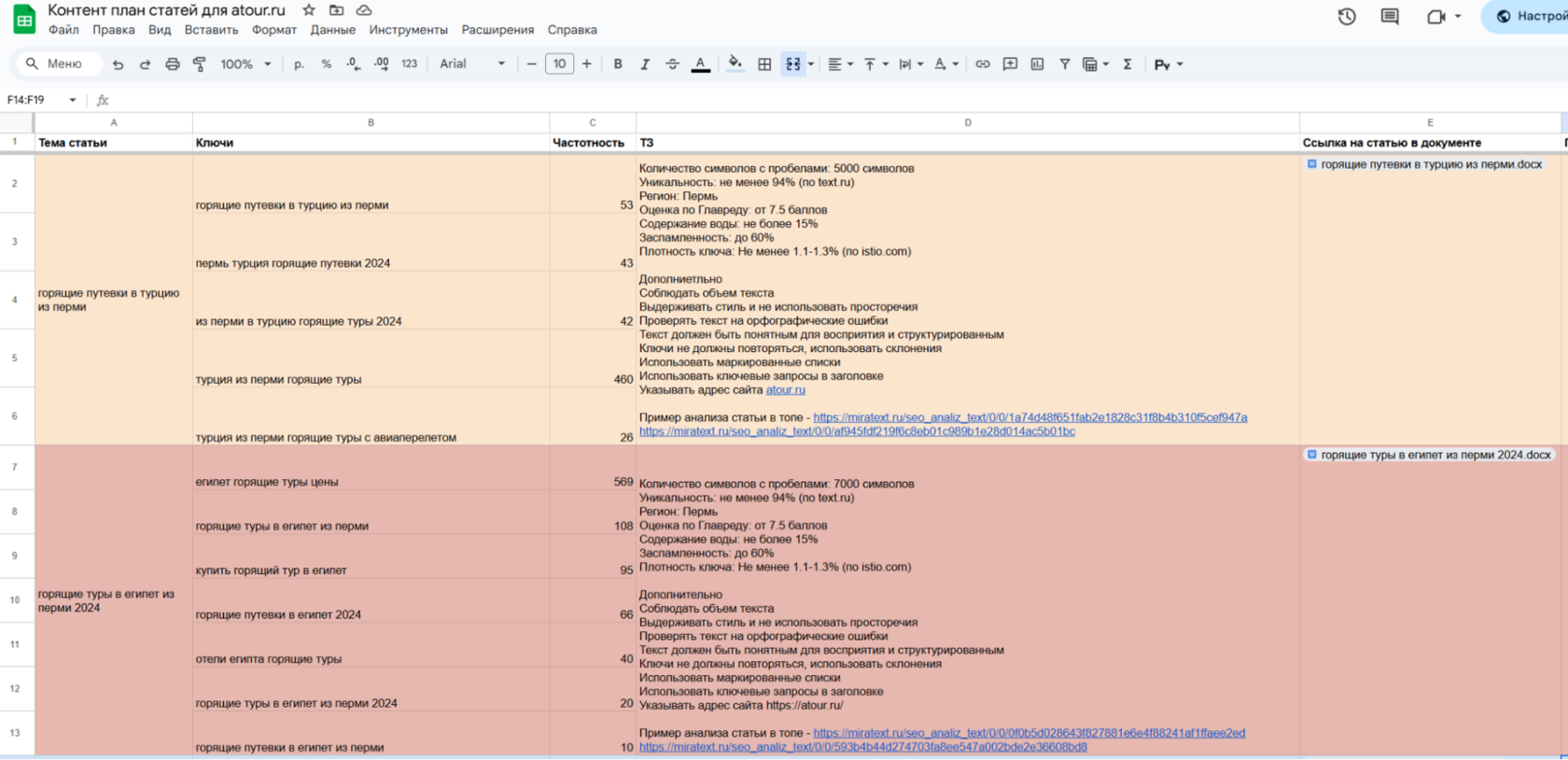The image size is (1568, 760).
Task: Print the spreadsheet
Action: tap(173, 64)
